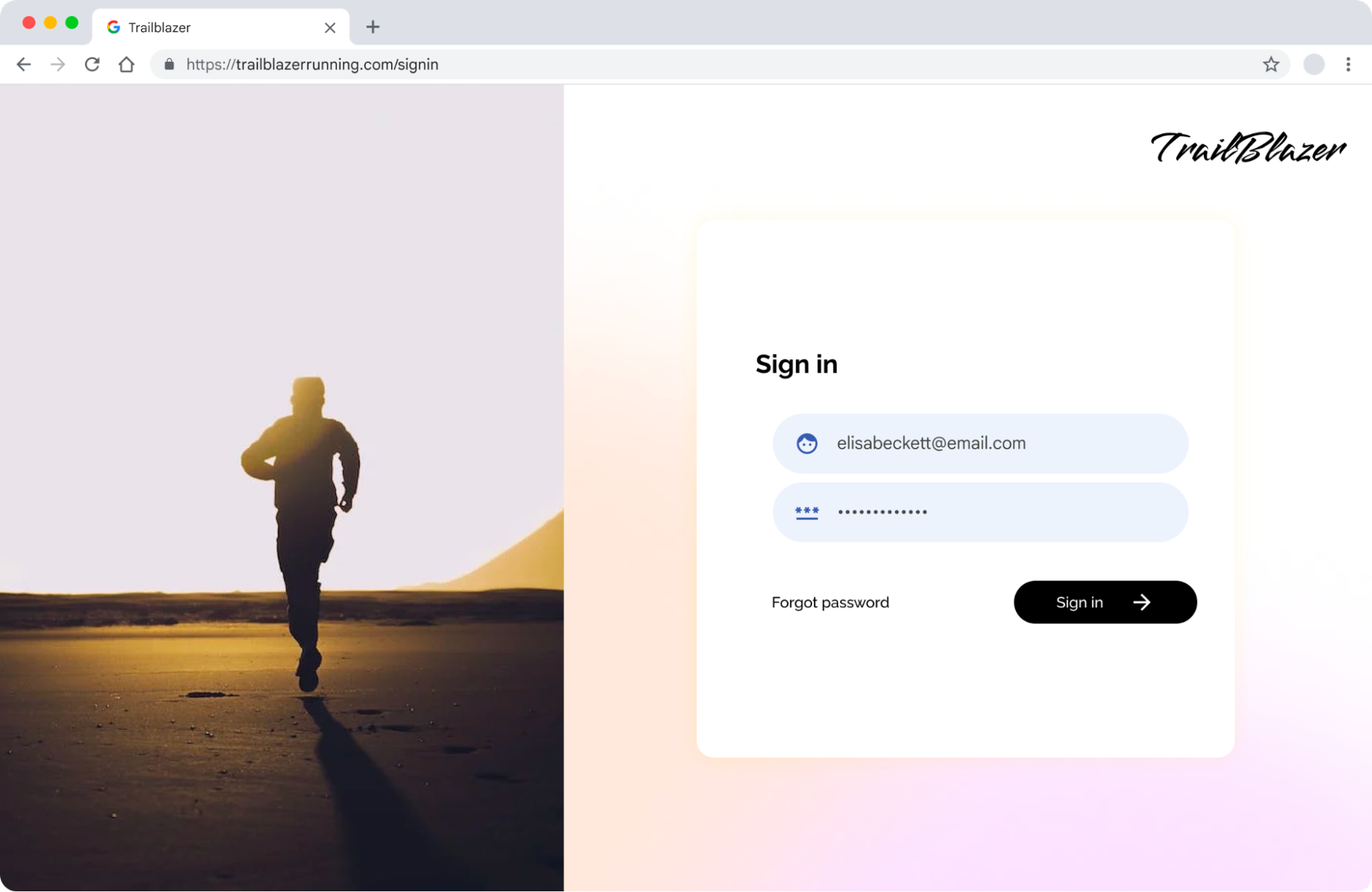Click the user avatar icon in email field
Screen dimensions: 1372x892
tap(805, 443)
